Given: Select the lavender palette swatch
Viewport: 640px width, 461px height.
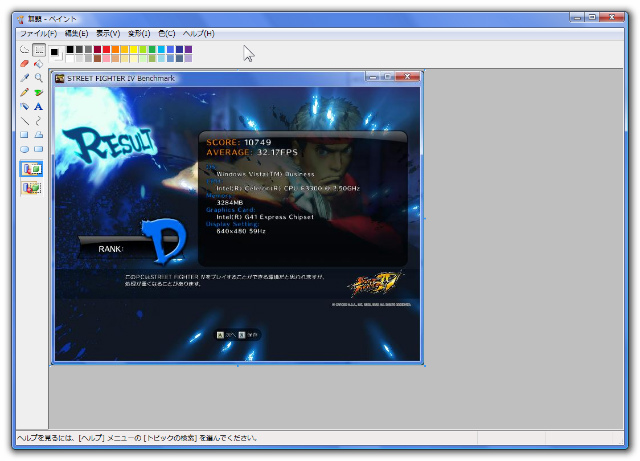Looking at the screenshot, I should click(188, 58).
